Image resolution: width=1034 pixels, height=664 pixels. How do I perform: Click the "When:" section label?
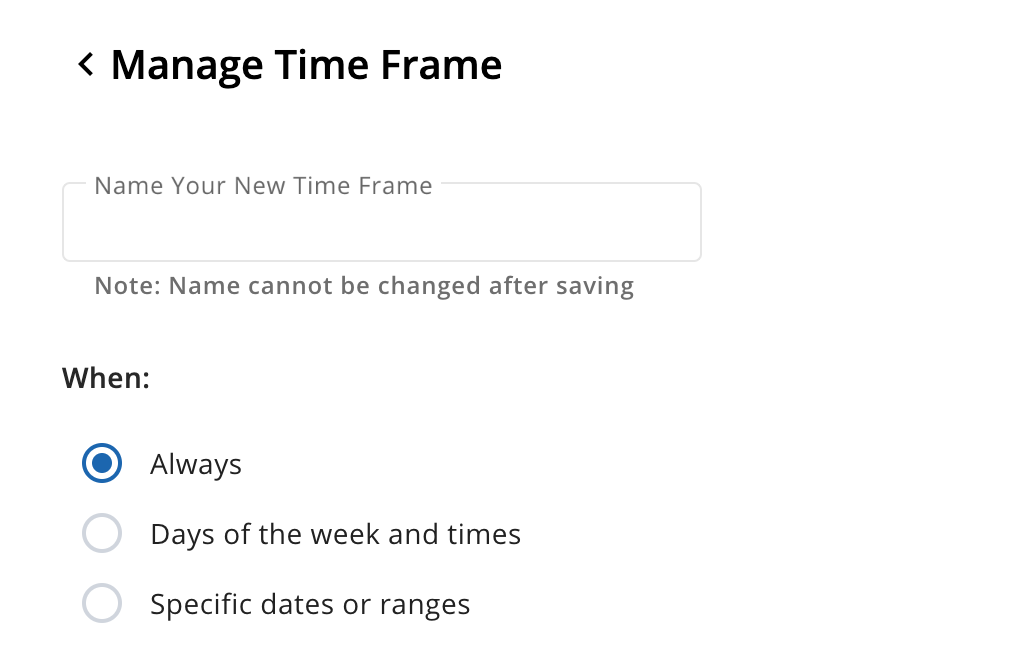106,378
